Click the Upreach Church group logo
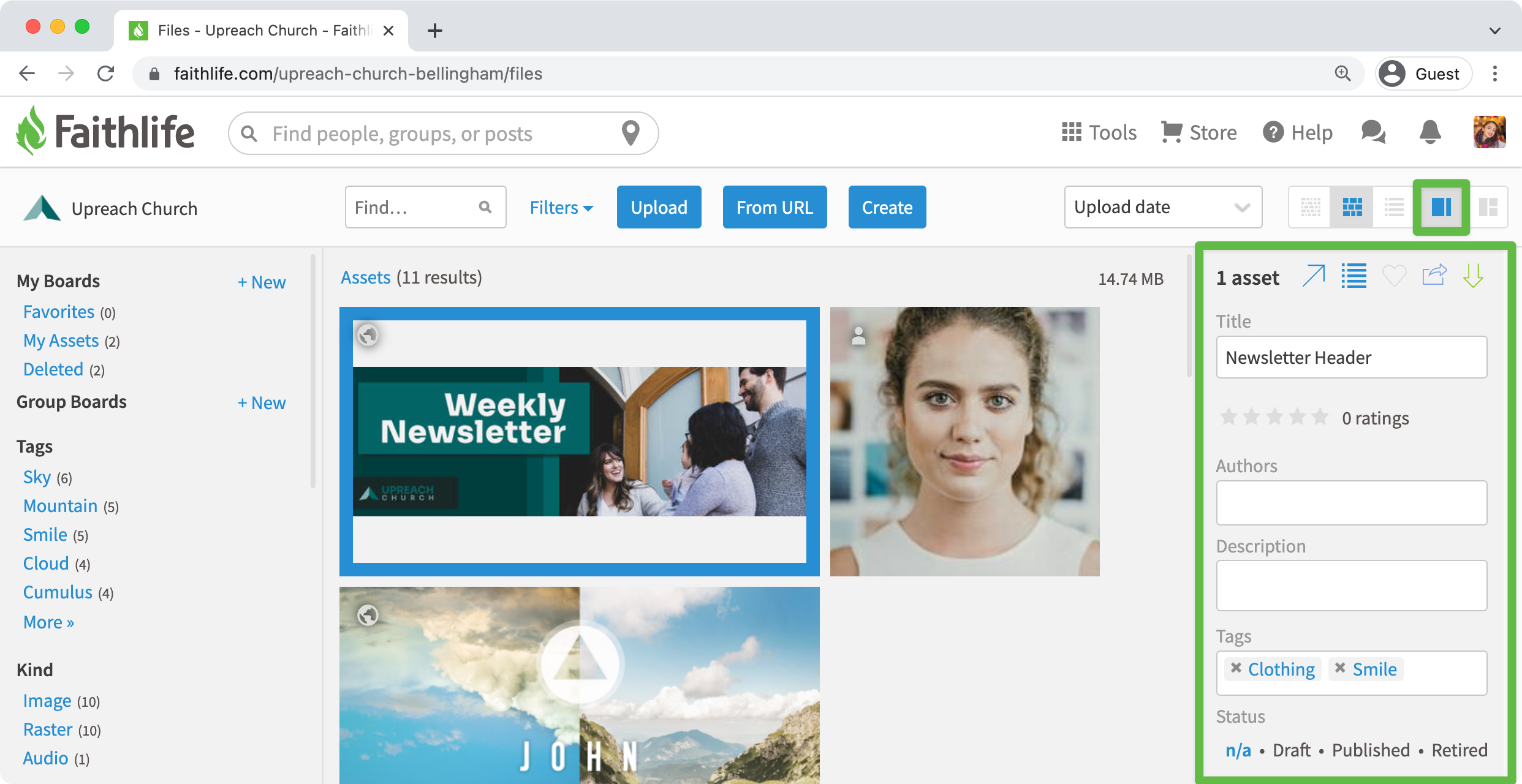This screenshot has height=784, width=1522. click(42, 208)
